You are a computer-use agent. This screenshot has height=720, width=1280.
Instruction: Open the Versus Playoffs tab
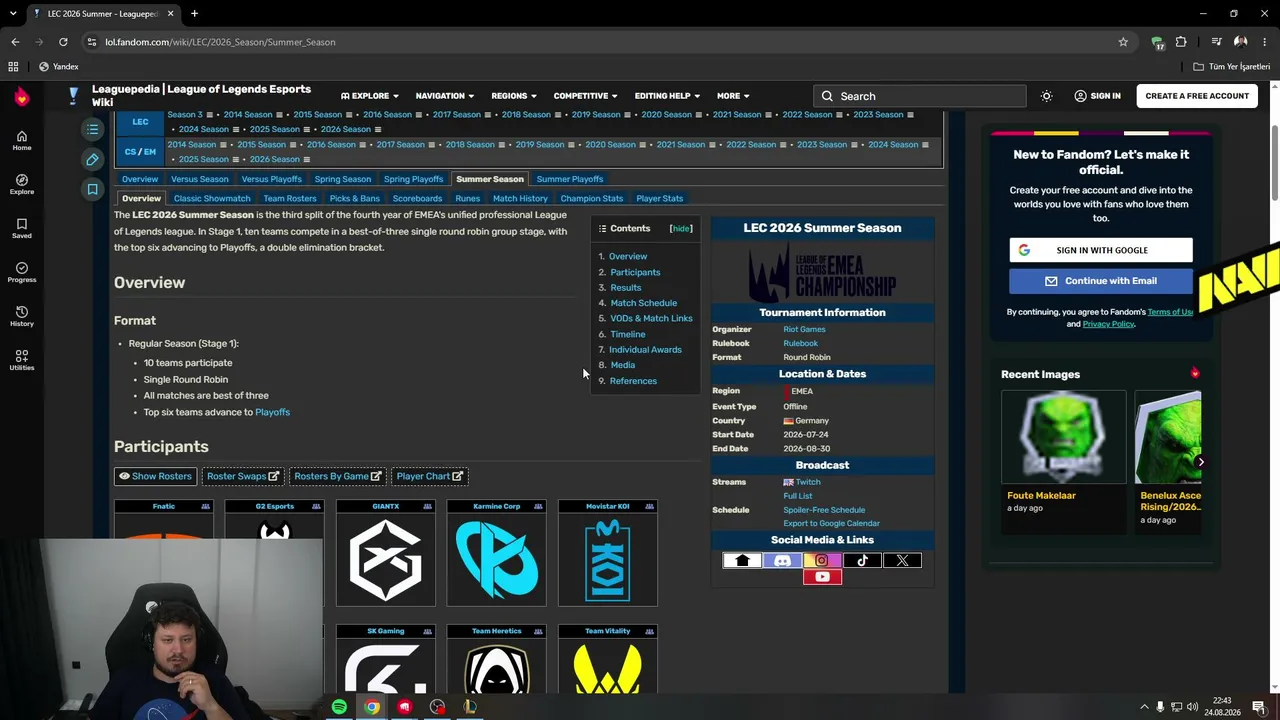point(271,179)
